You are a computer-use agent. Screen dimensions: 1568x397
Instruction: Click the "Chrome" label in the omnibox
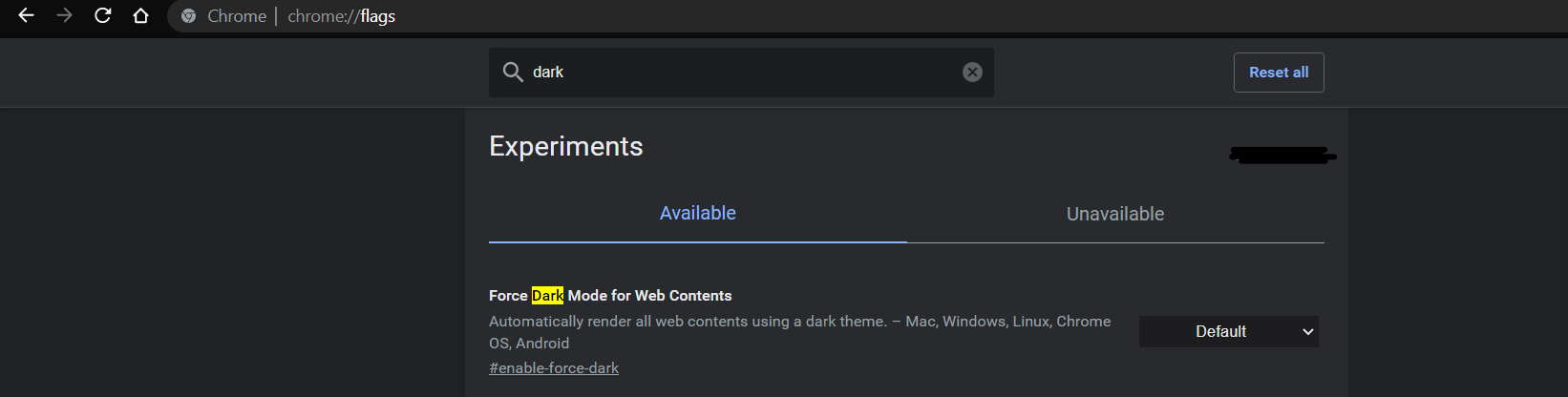pyautogui.click(x=237, y=16)
